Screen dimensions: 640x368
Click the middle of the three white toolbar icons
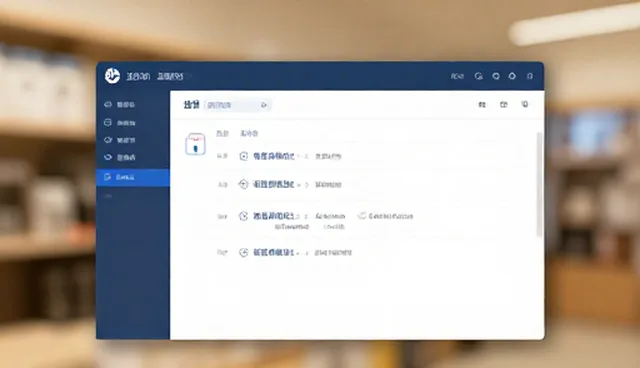pos(504,105)
